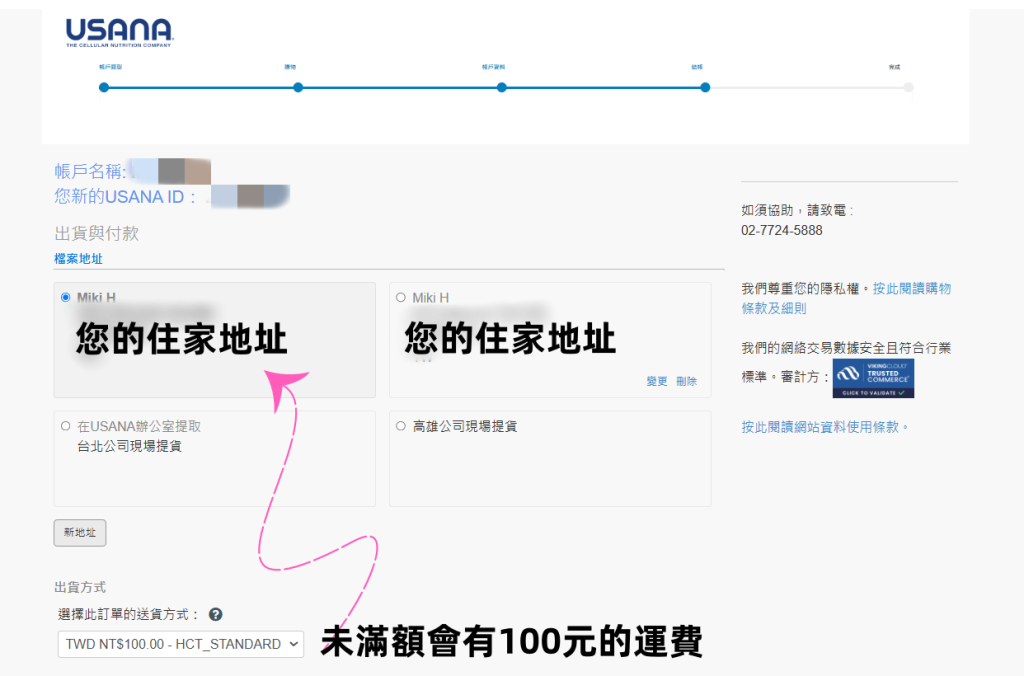
Task: Switch to the 檔案地址 tab
Action: click(78, 259)
